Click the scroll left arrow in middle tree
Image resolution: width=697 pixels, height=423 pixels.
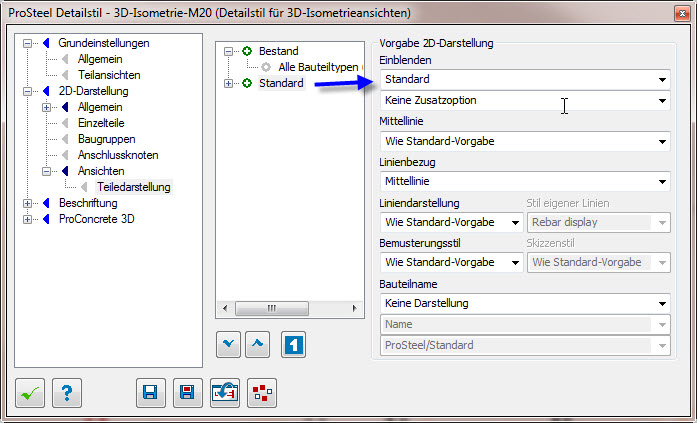point(225,308)
